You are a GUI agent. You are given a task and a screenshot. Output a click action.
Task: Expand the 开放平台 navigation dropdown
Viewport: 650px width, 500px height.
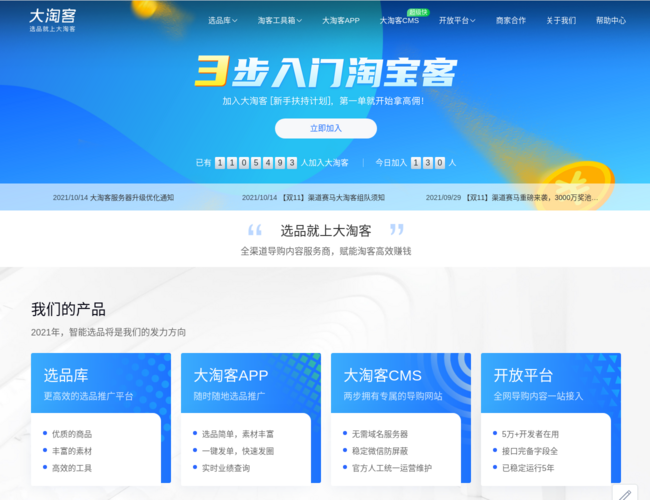coord(457,20)
